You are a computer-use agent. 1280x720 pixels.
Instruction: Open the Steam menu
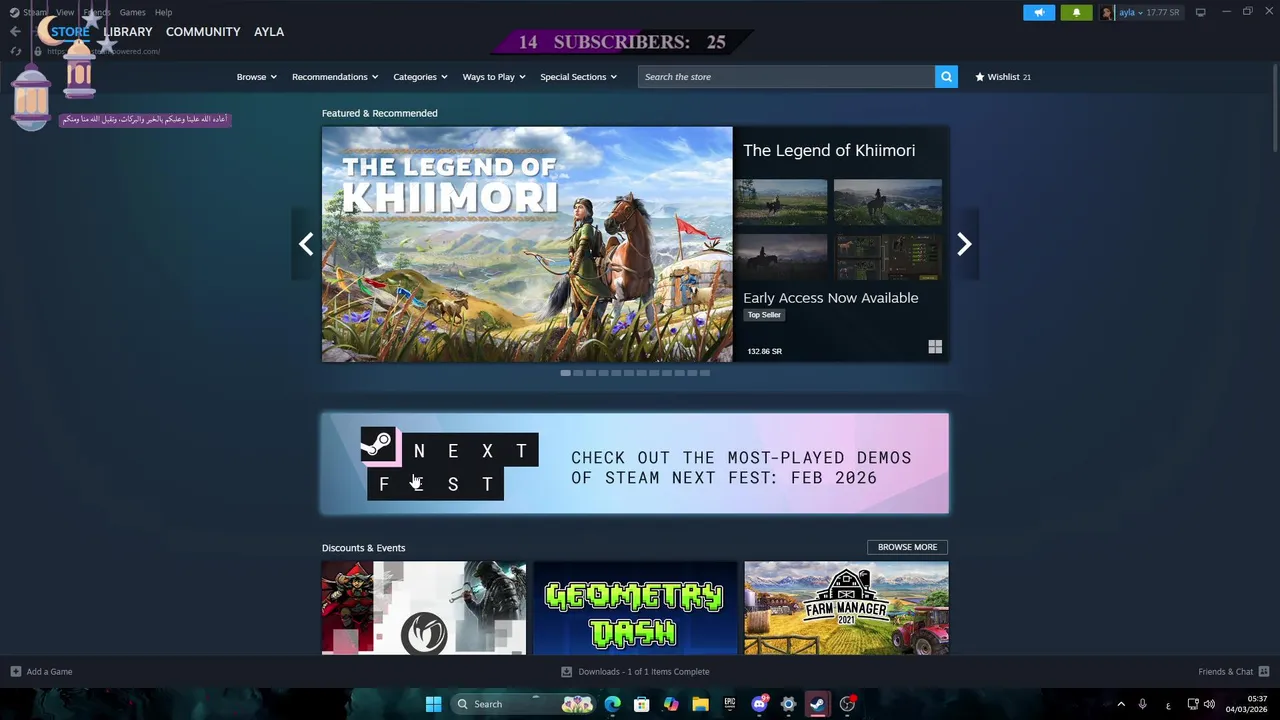point(35,12)
